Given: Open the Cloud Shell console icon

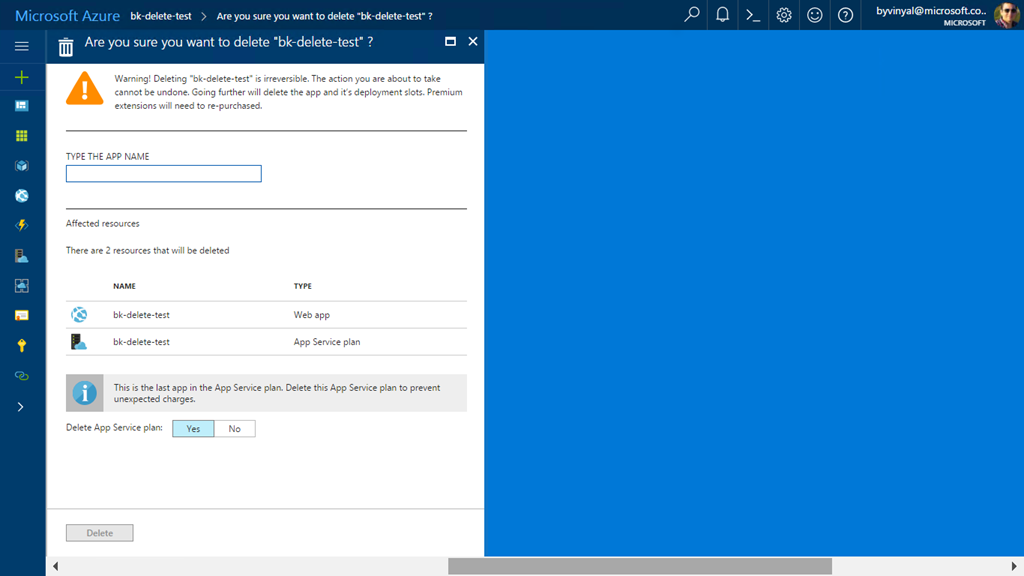Looking at the screenshot, I should [x=753, y=15].
